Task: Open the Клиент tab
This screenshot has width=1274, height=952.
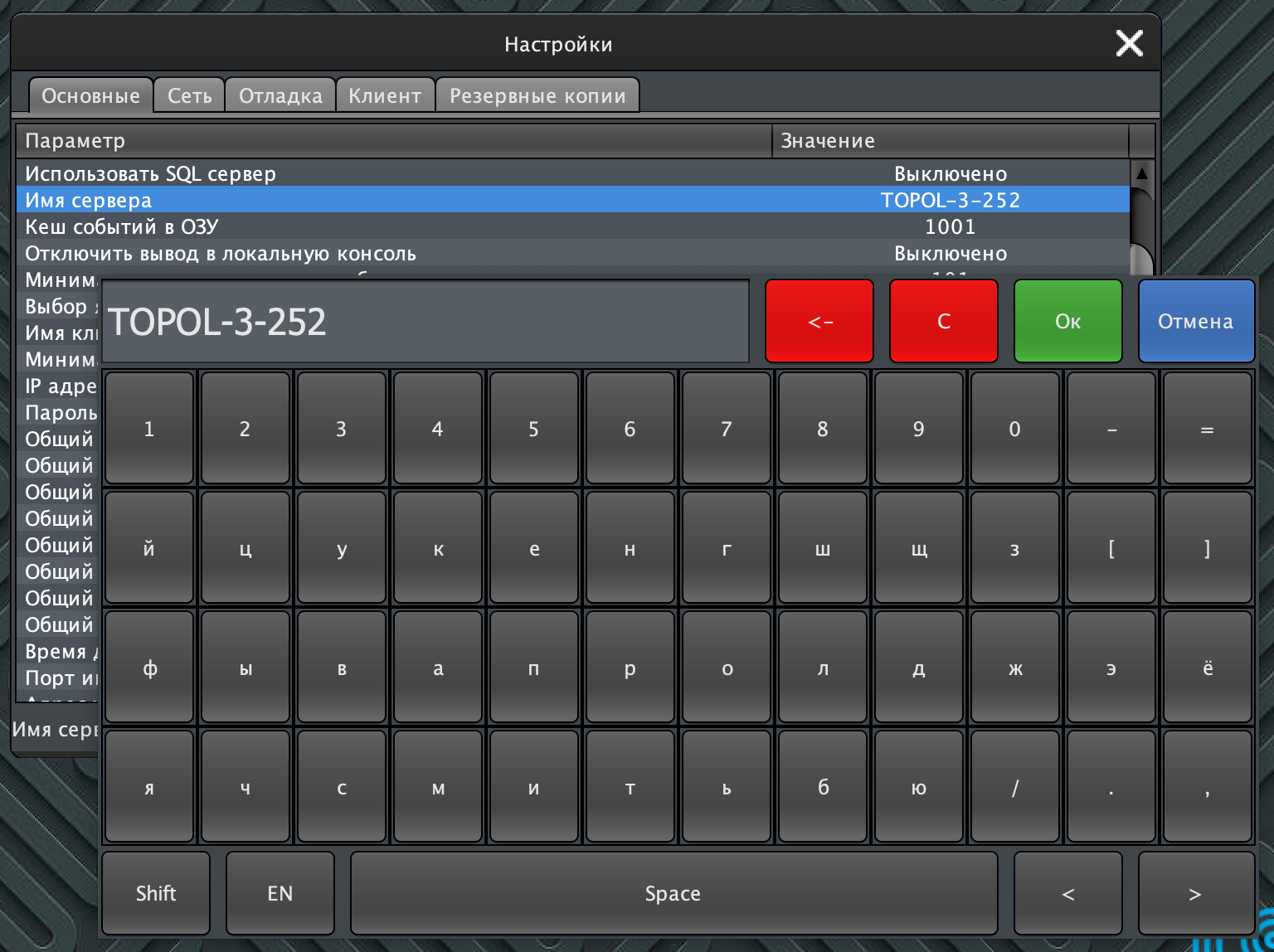Action: point(385,95)
